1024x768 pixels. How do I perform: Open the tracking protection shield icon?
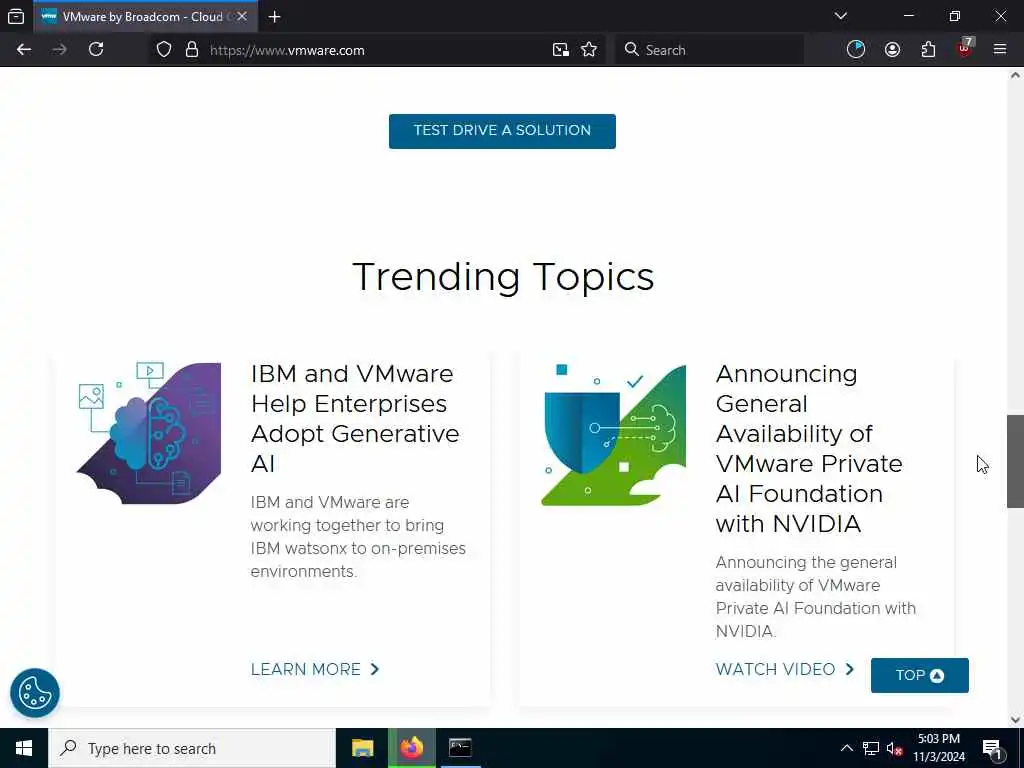tap(164, 50)
